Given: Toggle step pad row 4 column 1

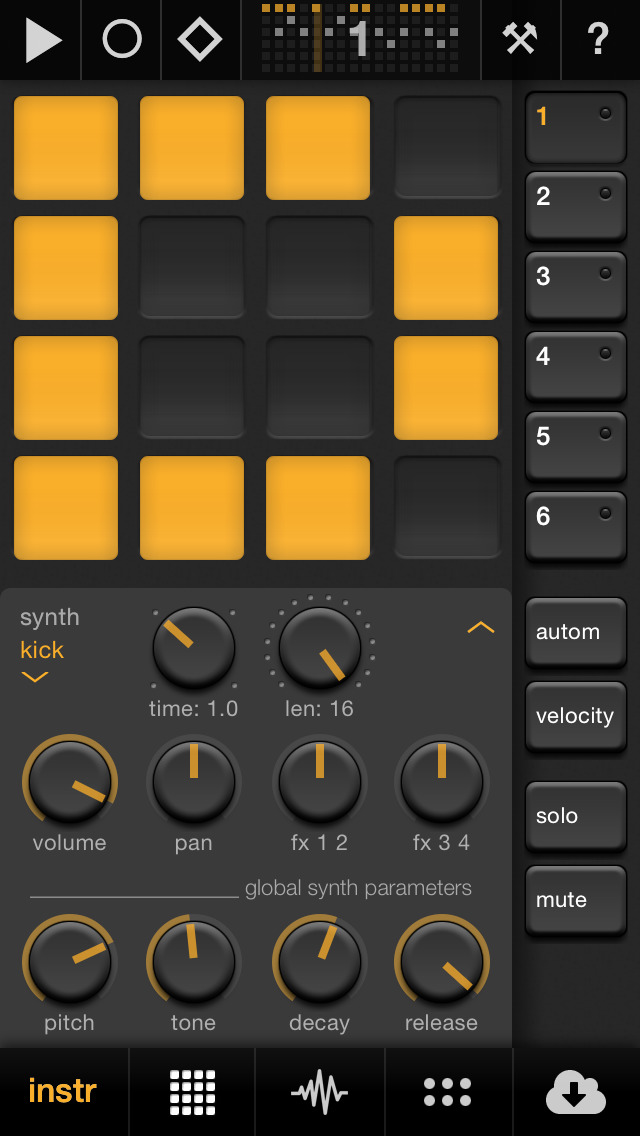Looking at the screenshot, I should (x=66, y=508).
